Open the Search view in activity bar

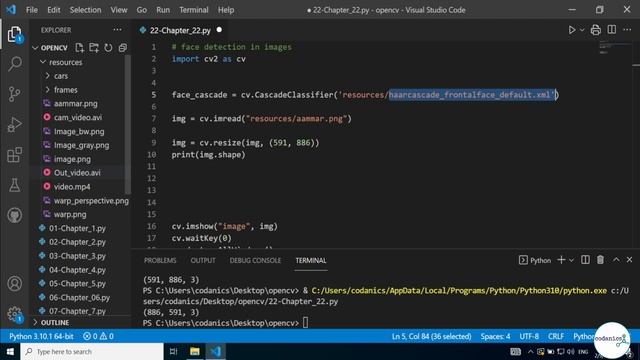tap(15, 64)
